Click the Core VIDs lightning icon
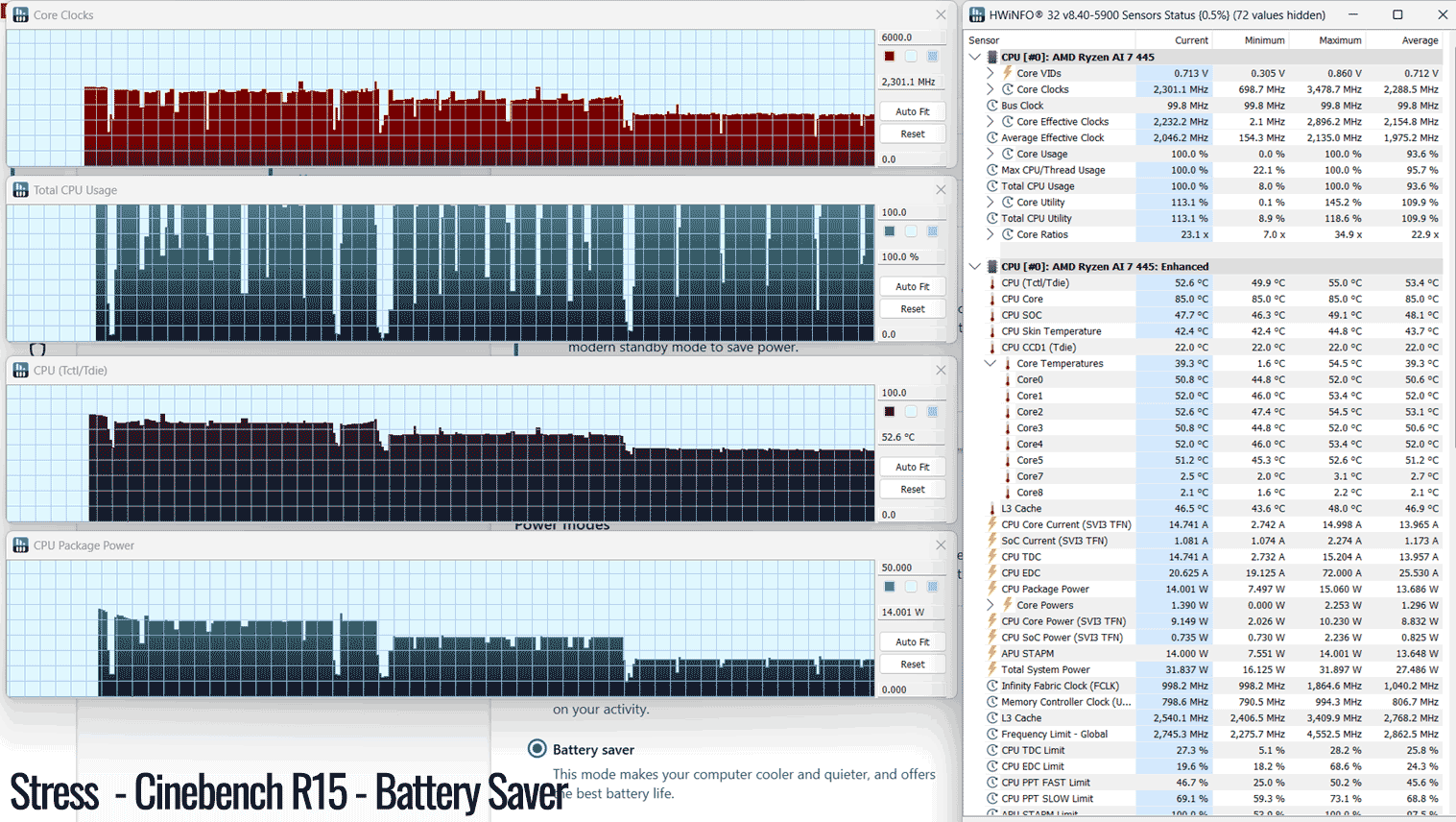Viewport: 1456px width, 822px height. coord(1008,73)
